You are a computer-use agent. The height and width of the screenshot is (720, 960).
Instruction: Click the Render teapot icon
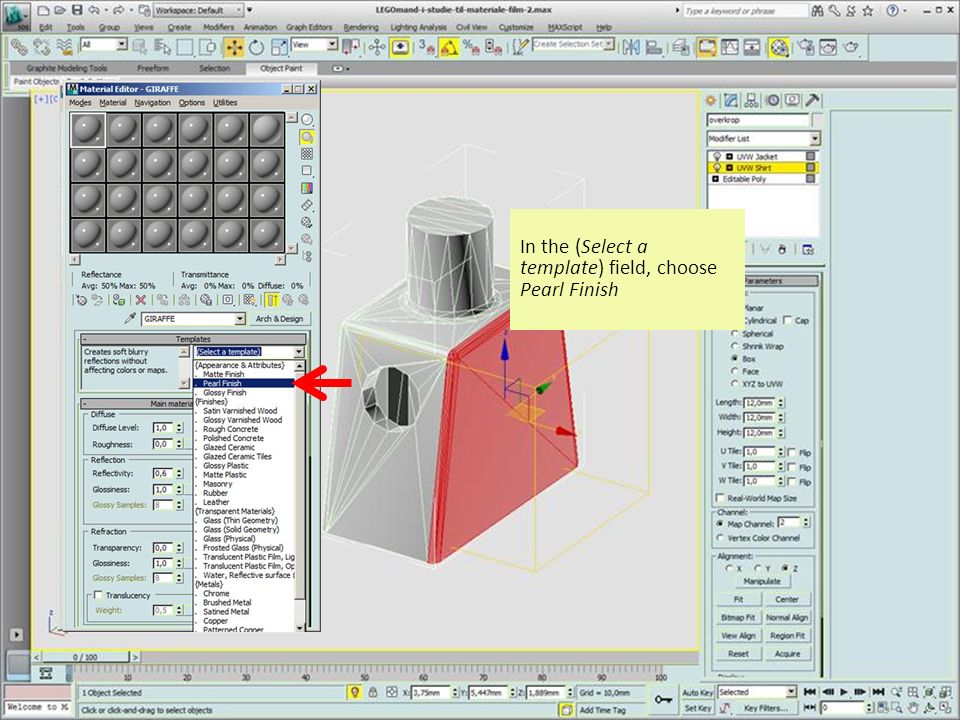pyautogui.click(x=851, y=47)
